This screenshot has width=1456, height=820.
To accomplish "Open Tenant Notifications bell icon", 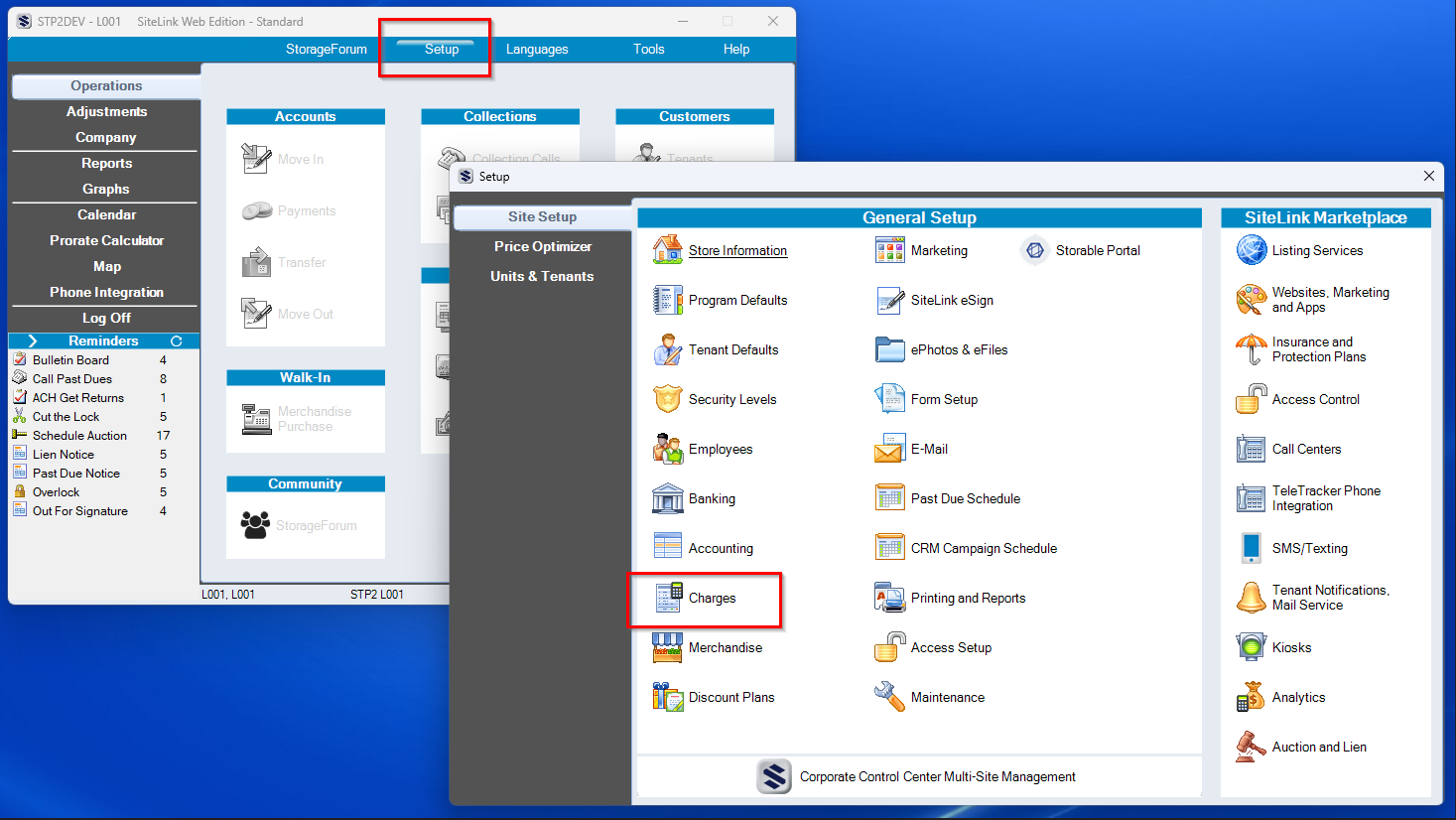I will tap(1252, 598).
